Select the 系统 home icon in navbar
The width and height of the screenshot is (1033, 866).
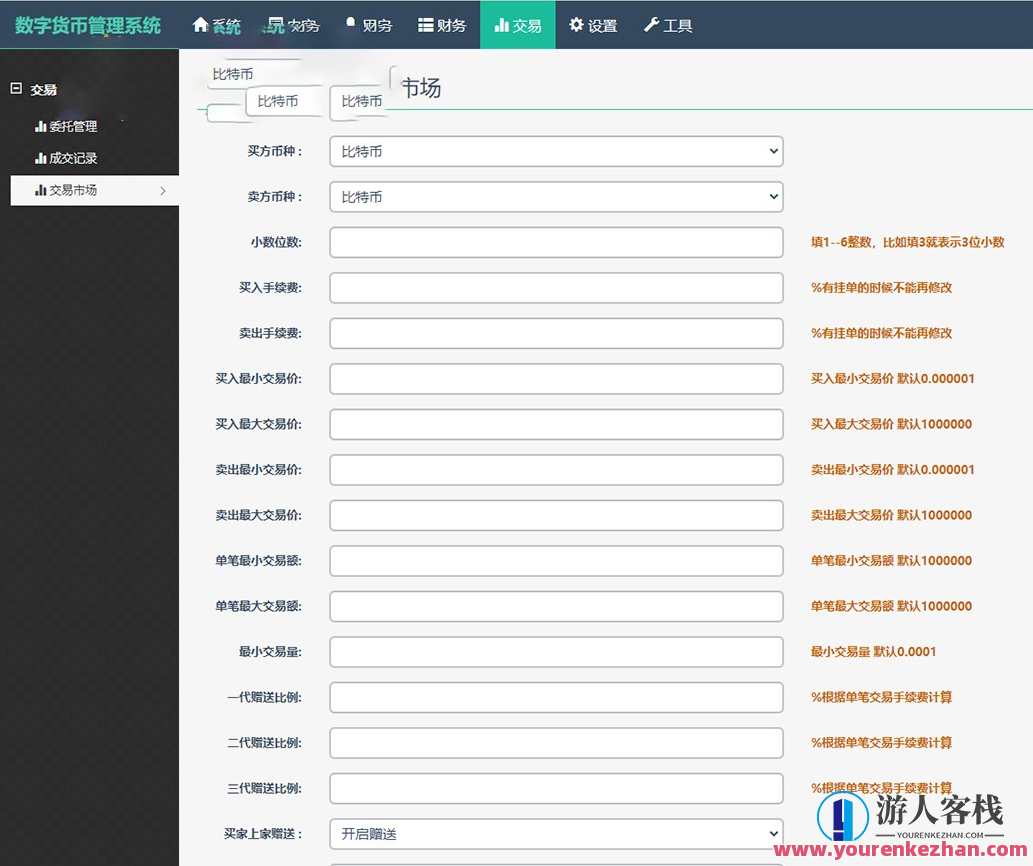200,25
